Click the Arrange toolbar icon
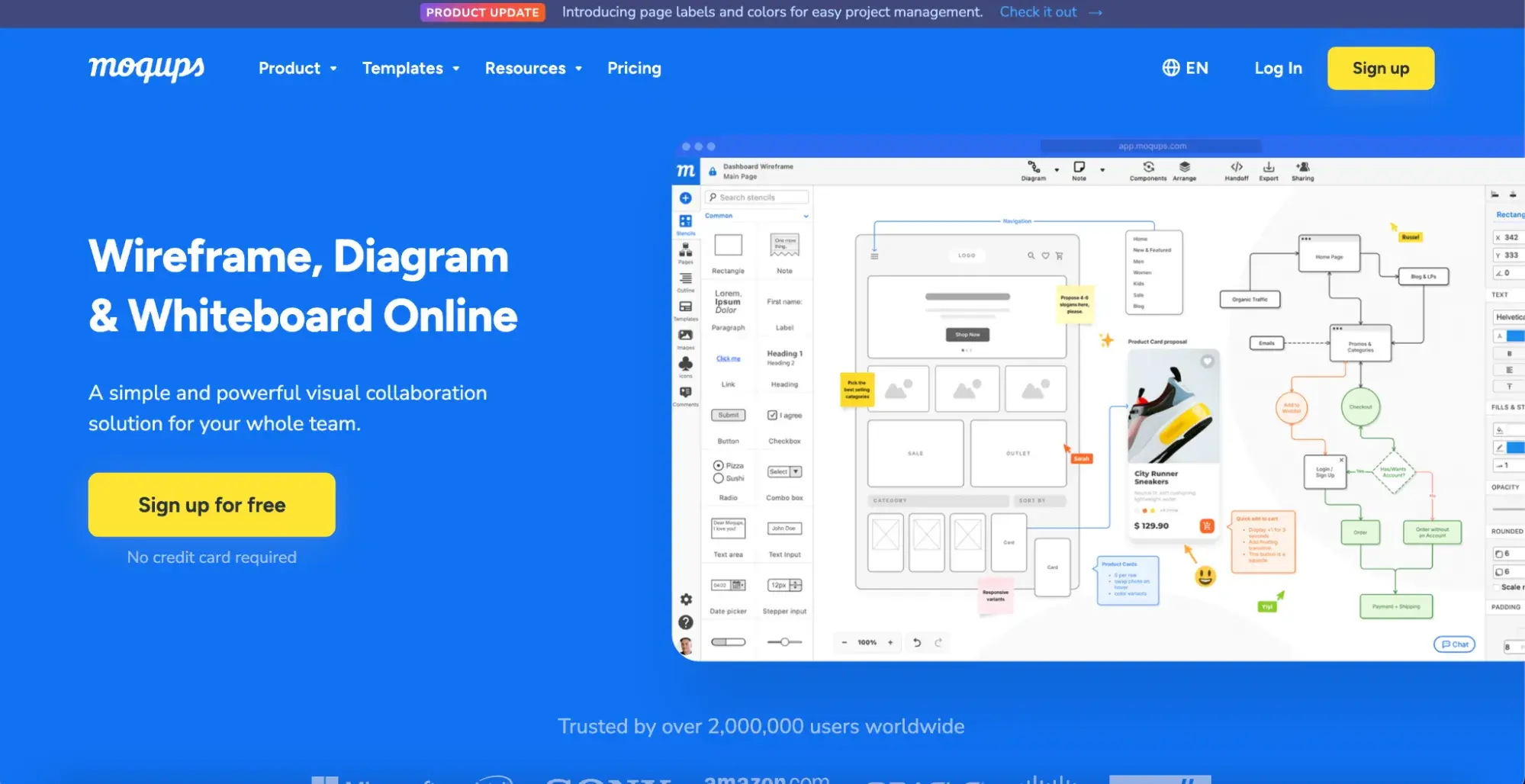 (1184, 167)
